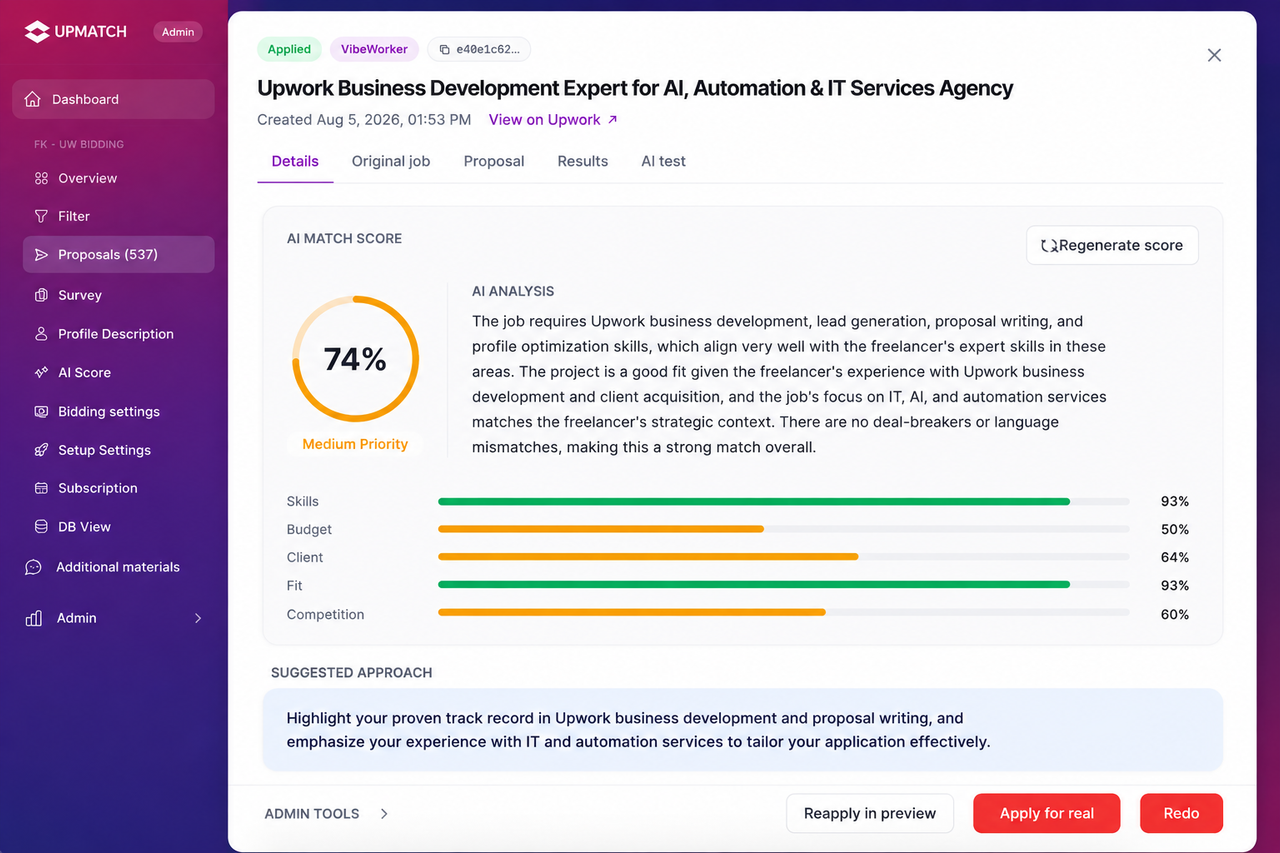
Task: Click the Admin bar chart icon
Action: (x=33, y=618)
